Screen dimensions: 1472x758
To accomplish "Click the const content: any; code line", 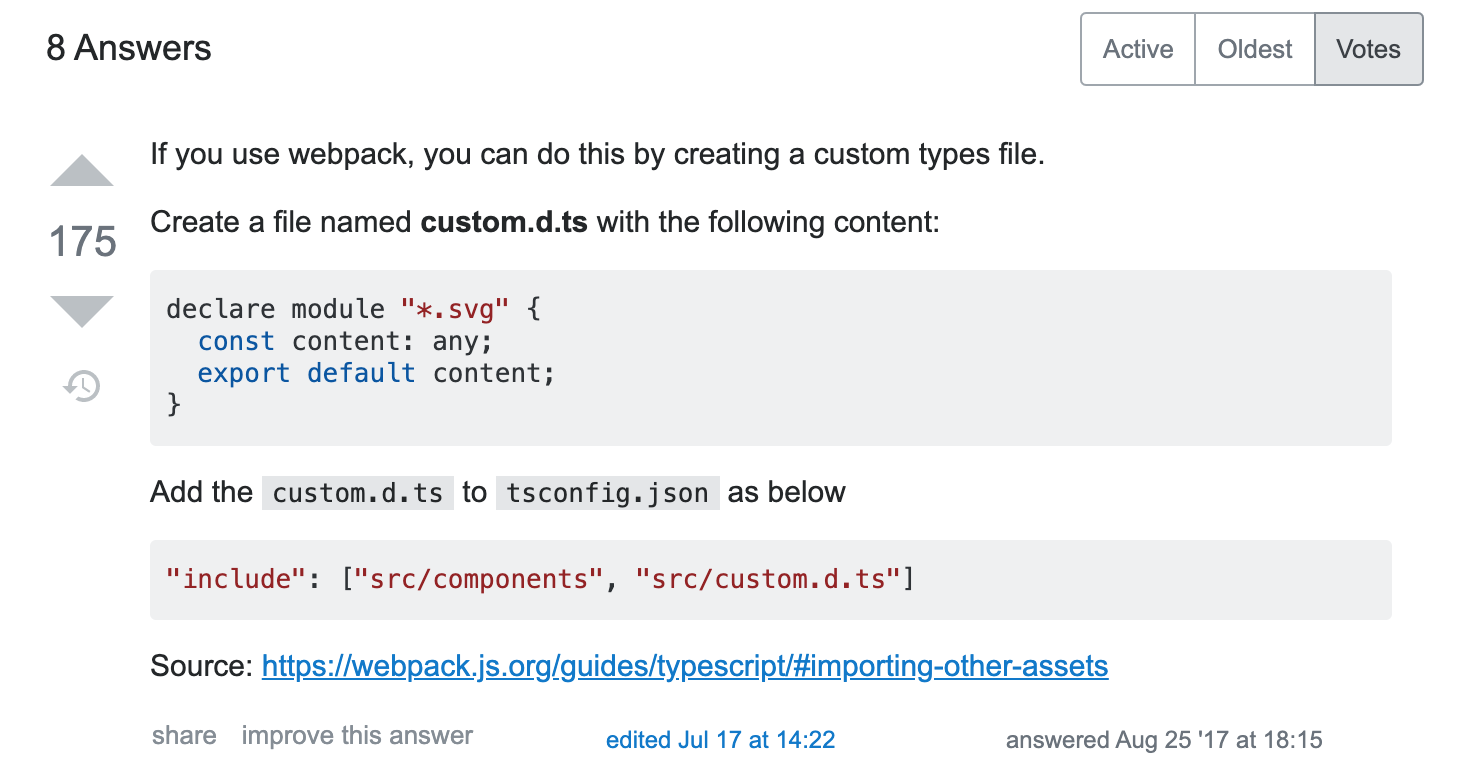I will point(346,341).
